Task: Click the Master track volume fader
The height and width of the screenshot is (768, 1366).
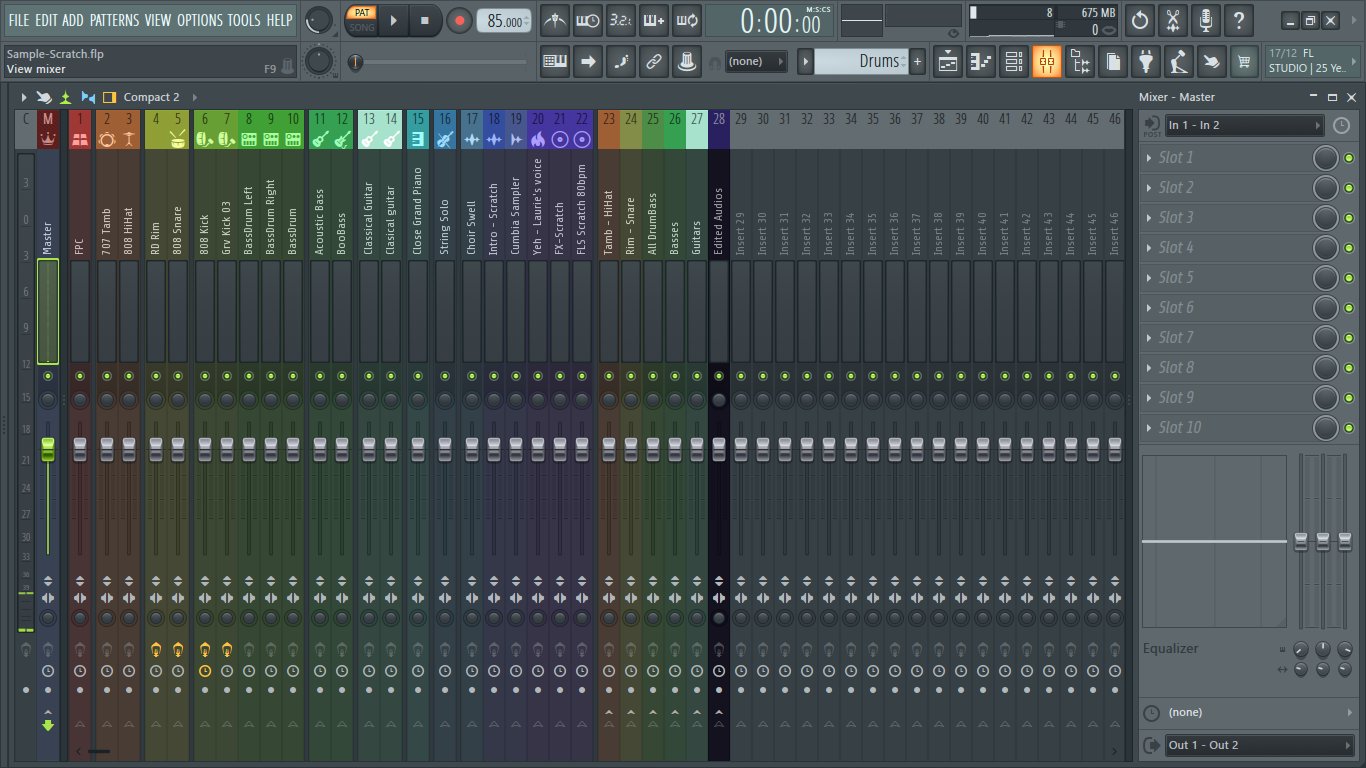Action: coord(48,449)
